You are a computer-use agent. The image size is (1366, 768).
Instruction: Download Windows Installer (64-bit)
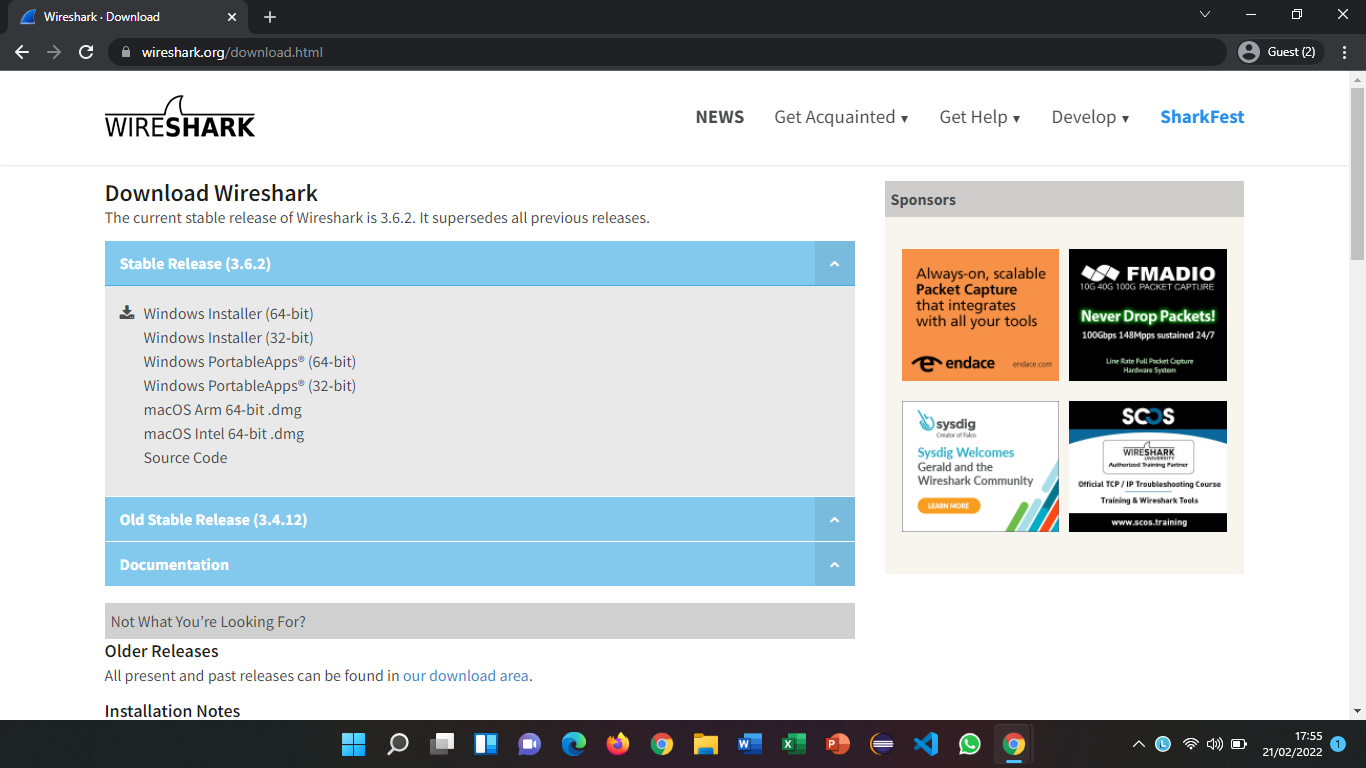(228, 314)
